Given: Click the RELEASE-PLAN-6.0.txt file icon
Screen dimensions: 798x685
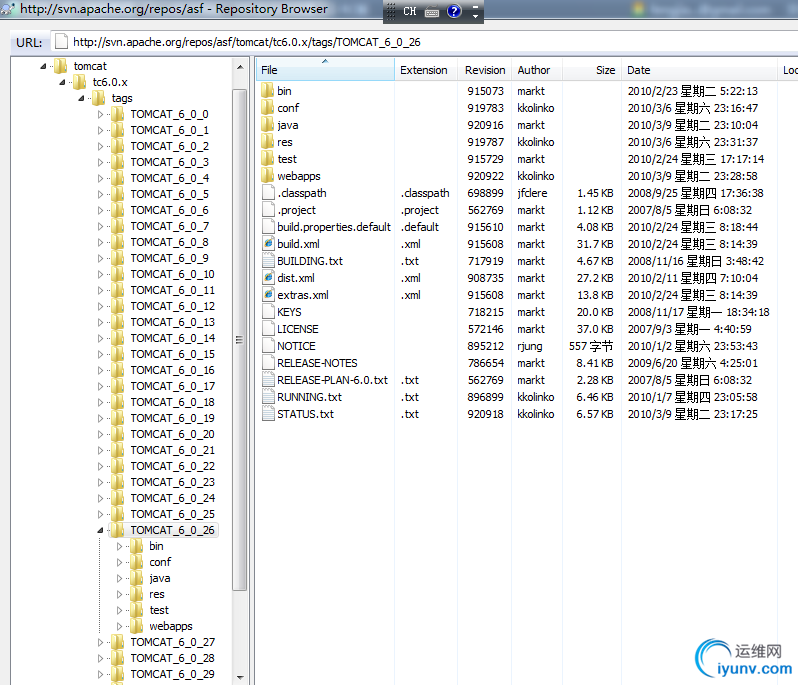Looking at the screenshot, I should coord(268,380).
